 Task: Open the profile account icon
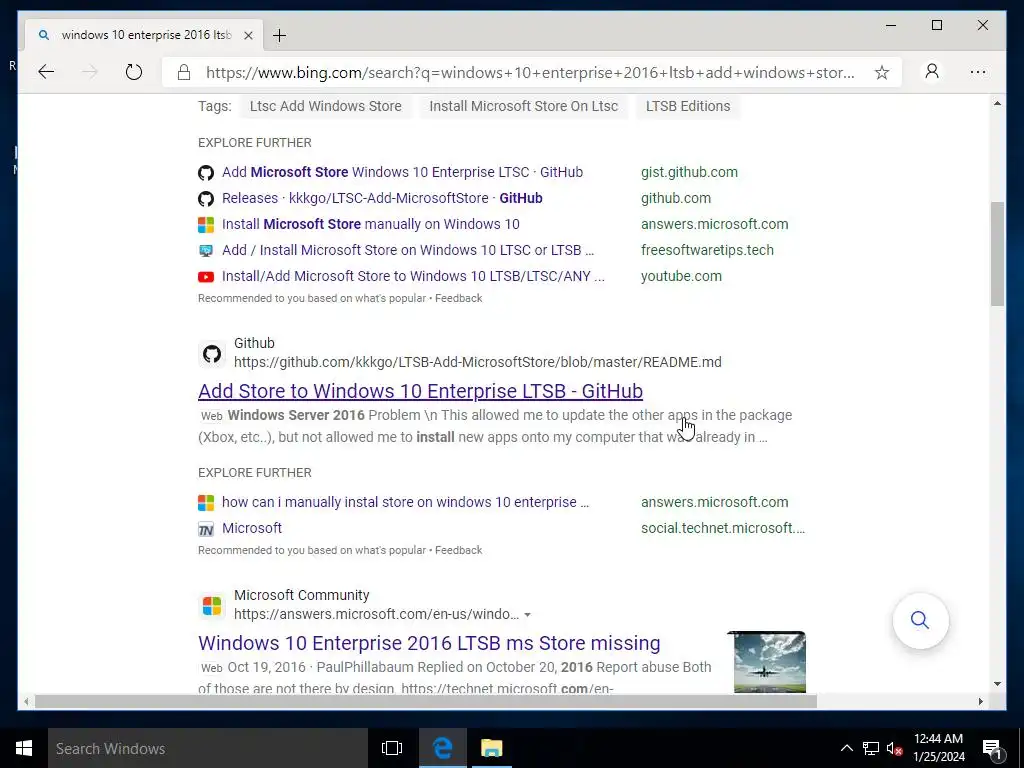932,71
